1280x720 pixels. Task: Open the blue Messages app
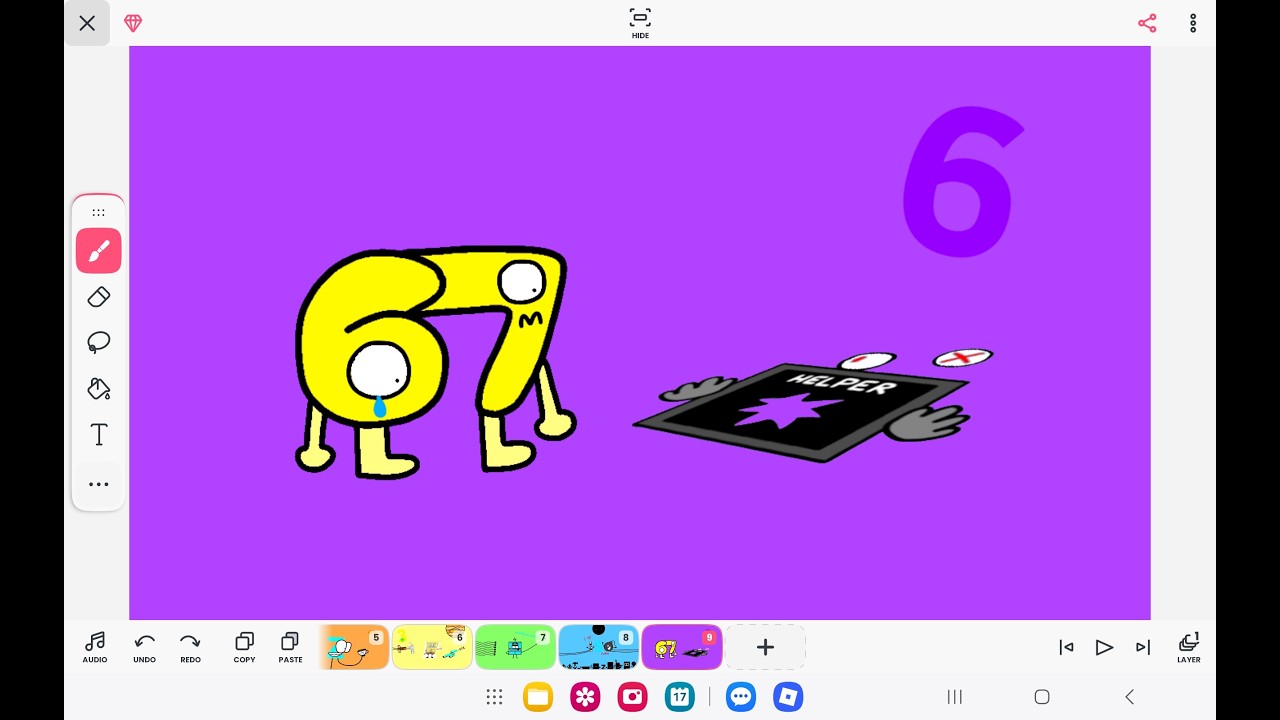click(741, 697)
